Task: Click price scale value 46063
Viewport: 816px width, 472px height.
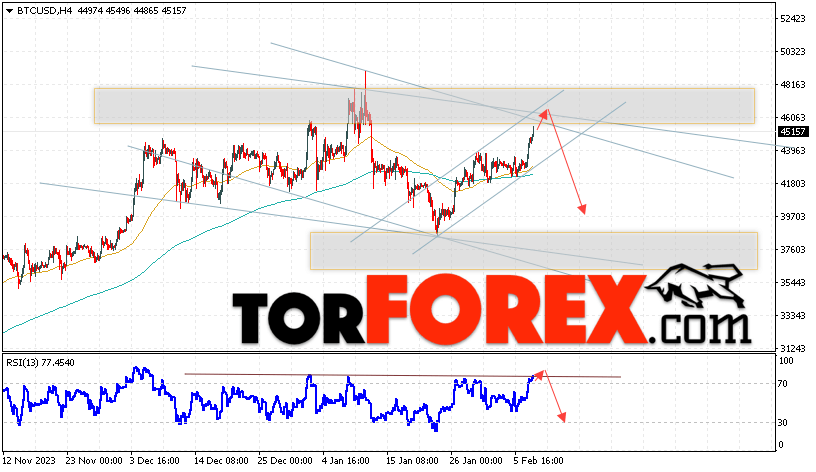Action: (793, 118)
